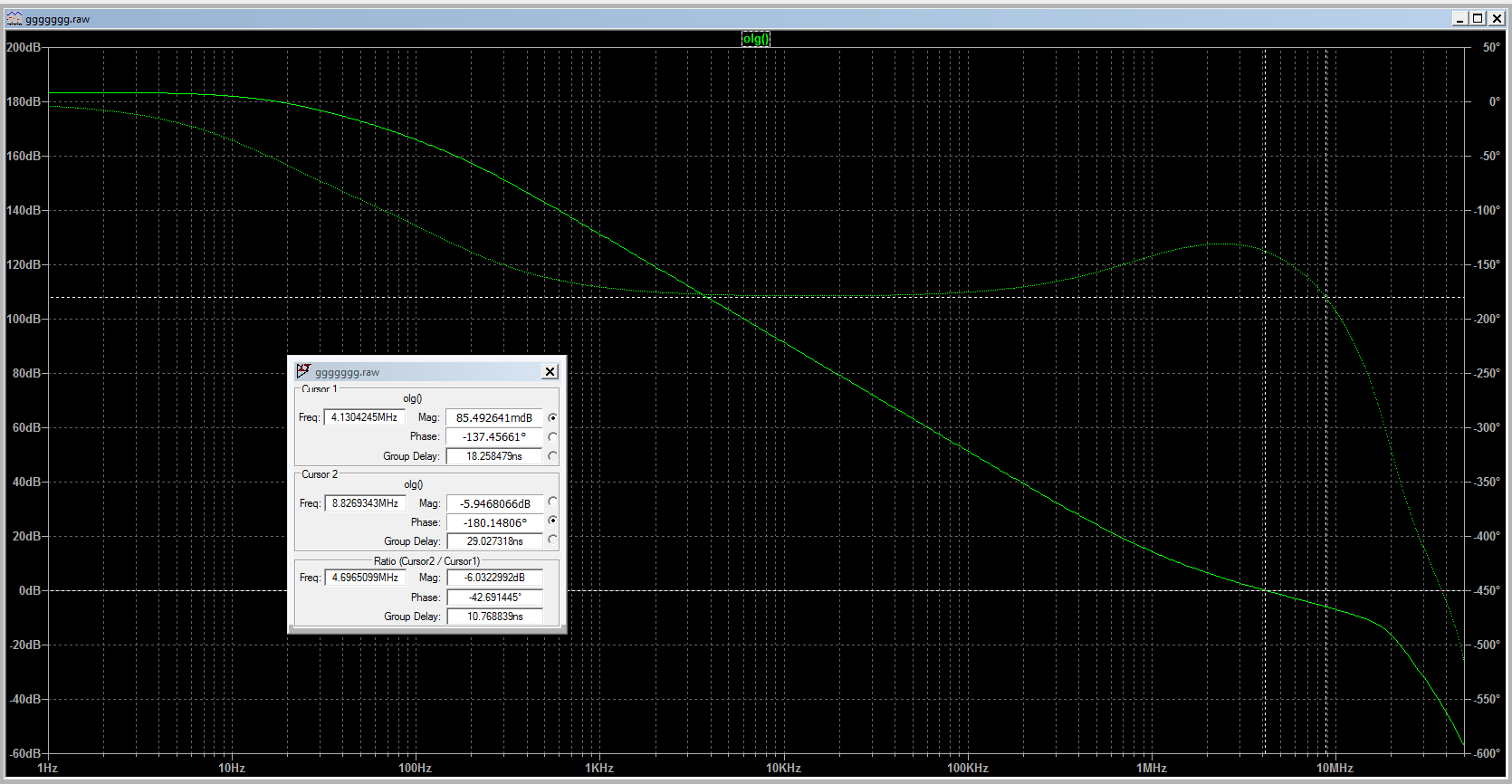Select Cursor 2 Mag radio button
This screenshot has height=784, width=1512.
[552, 502]
